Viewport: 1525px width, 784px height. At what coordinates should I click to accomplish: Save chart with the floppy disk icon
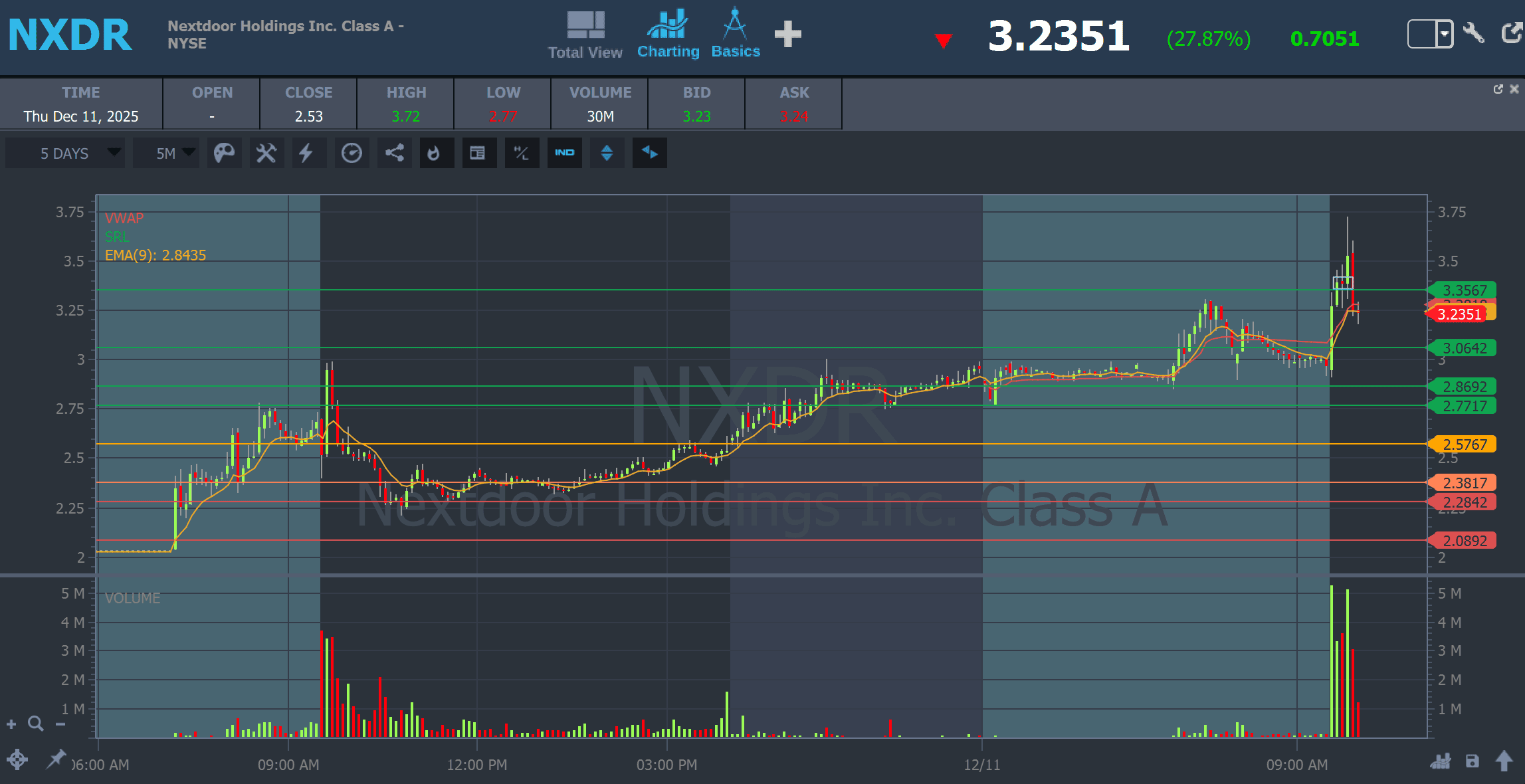pos(1473,761)
